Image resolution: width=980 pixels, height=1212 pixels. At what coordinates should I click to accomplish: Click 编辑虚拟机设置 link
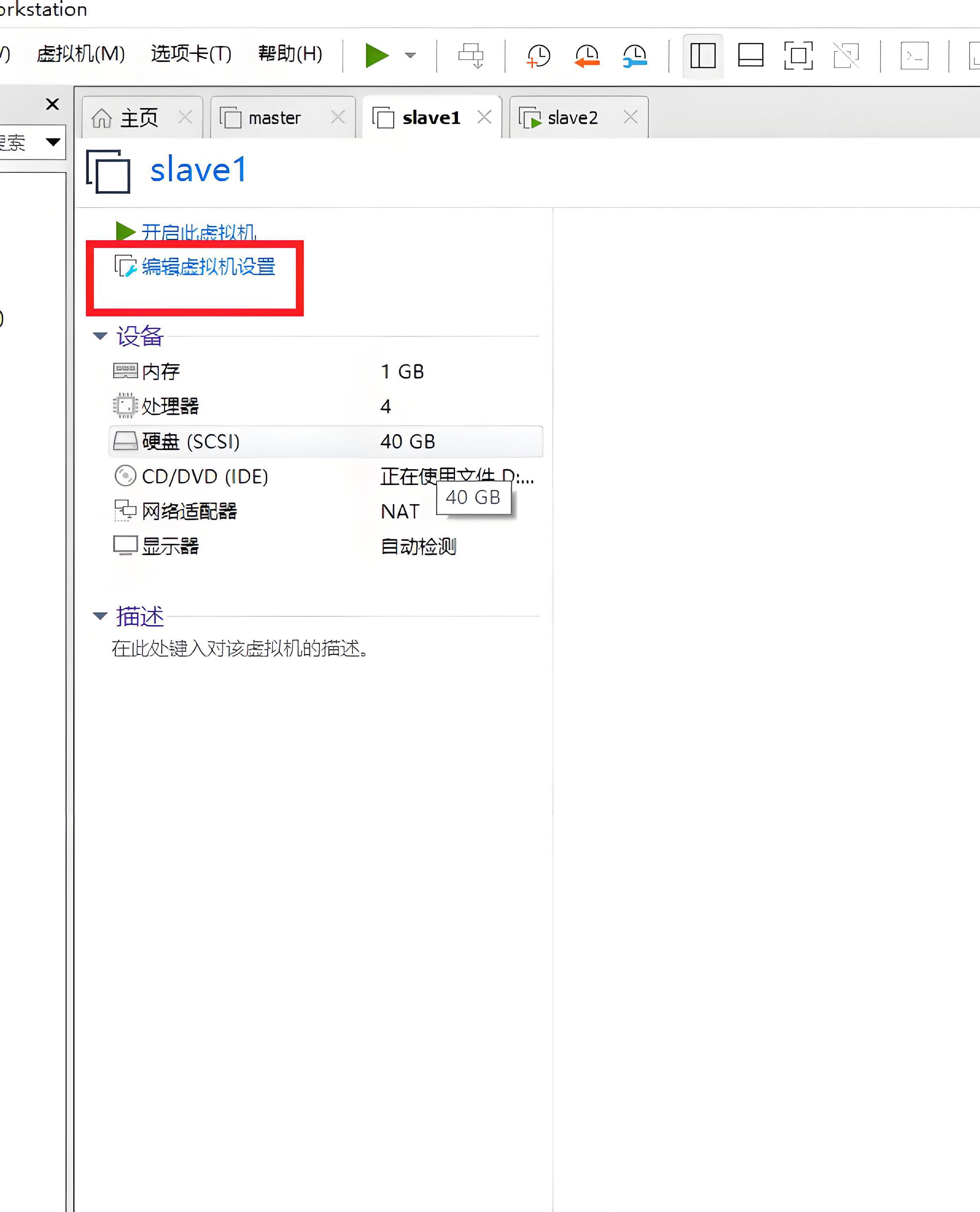point(208,266)
